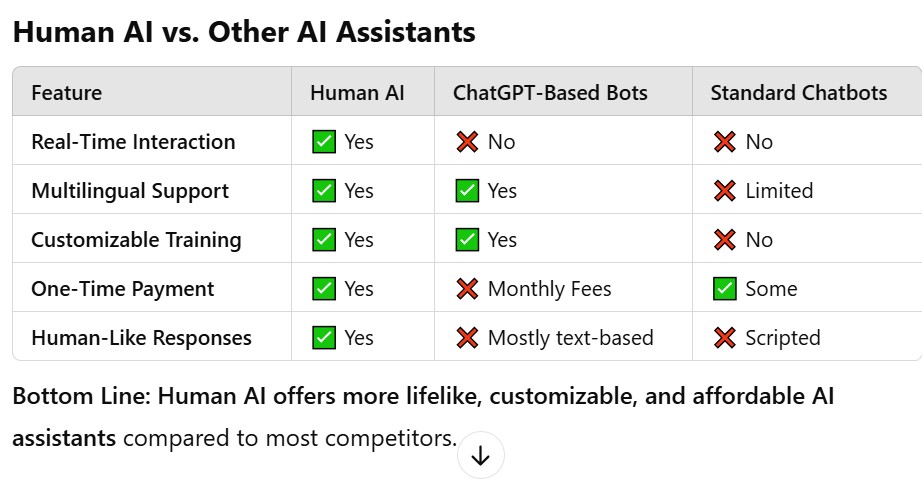Click Human AI check in Human-Like Responses row
922x480 pixels.
[x=324, y=338]
